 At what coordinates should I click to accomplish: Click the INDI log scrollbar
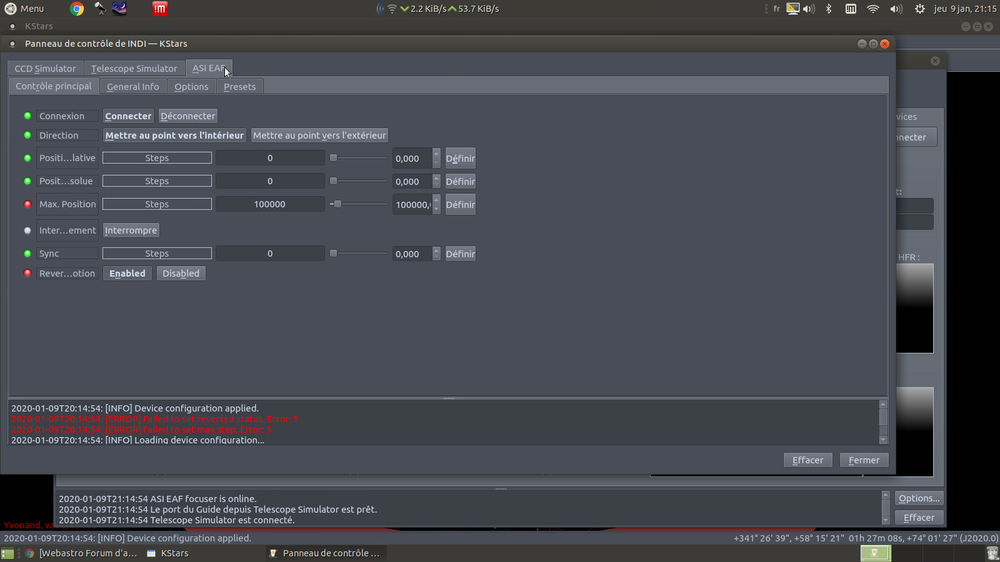point(883,422)
